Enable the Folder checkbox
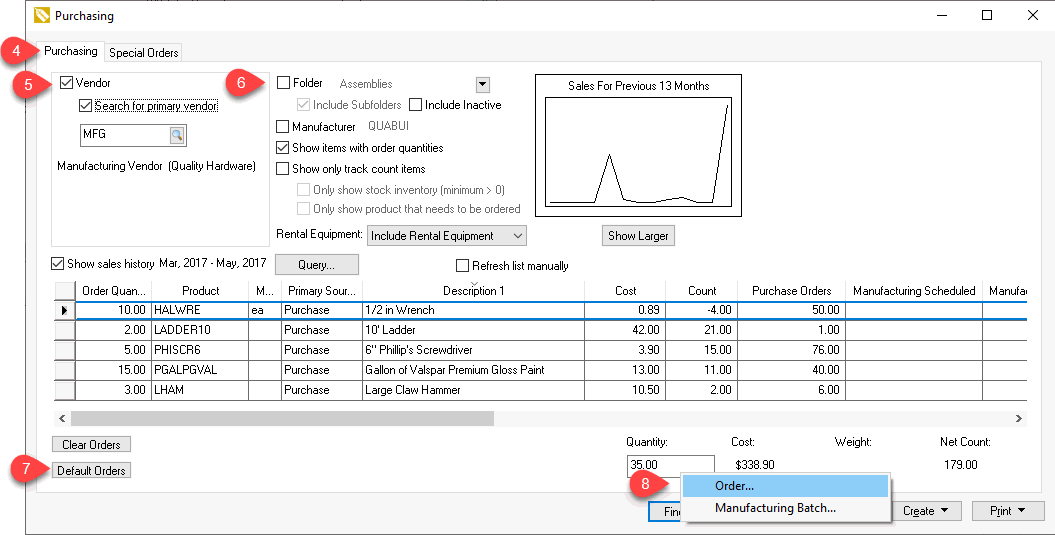Image resolution: width=1055 pixels, height=535 pixels. (x=283, y=83)
